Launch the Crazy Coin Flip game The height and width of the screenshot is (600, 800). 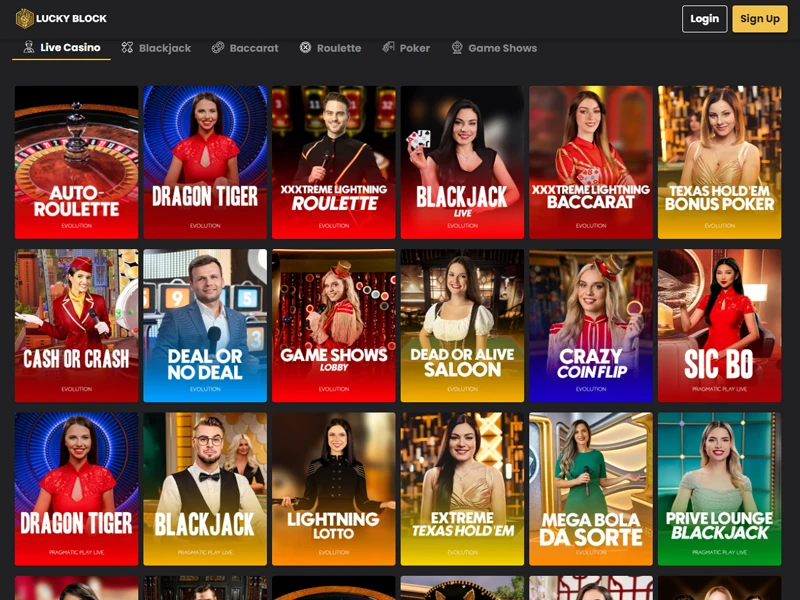pyautogui.click(x=591, y=326)
